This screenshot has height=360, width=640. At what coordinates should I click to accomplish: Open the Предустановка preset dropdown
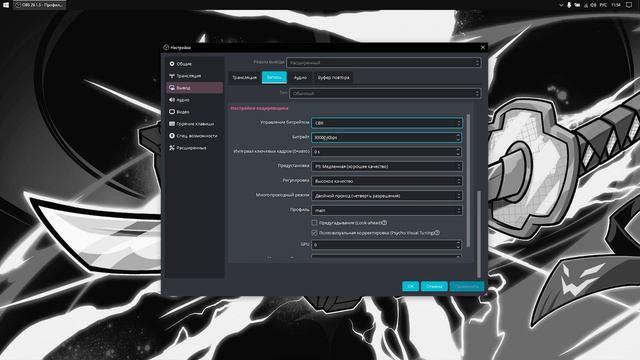[x=387, y=167]
